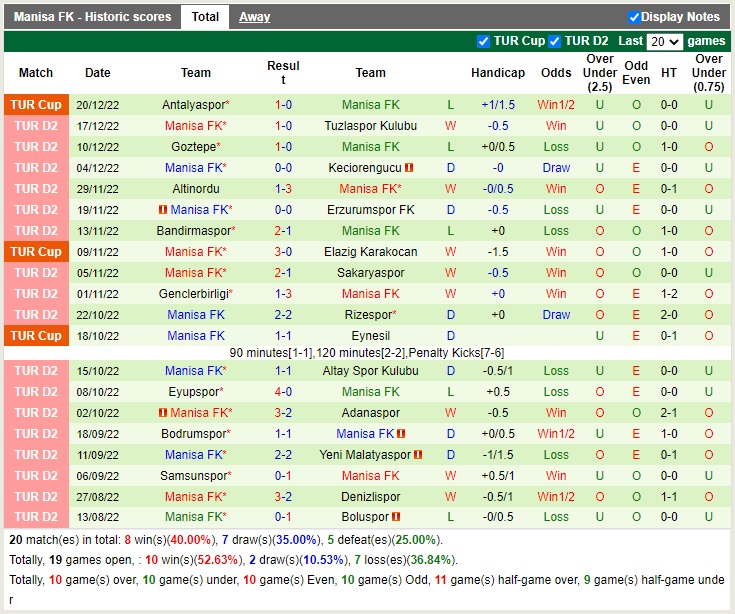
Task: Click red card icon in the Adanaspor match row
Action: (x=164, y=413)
